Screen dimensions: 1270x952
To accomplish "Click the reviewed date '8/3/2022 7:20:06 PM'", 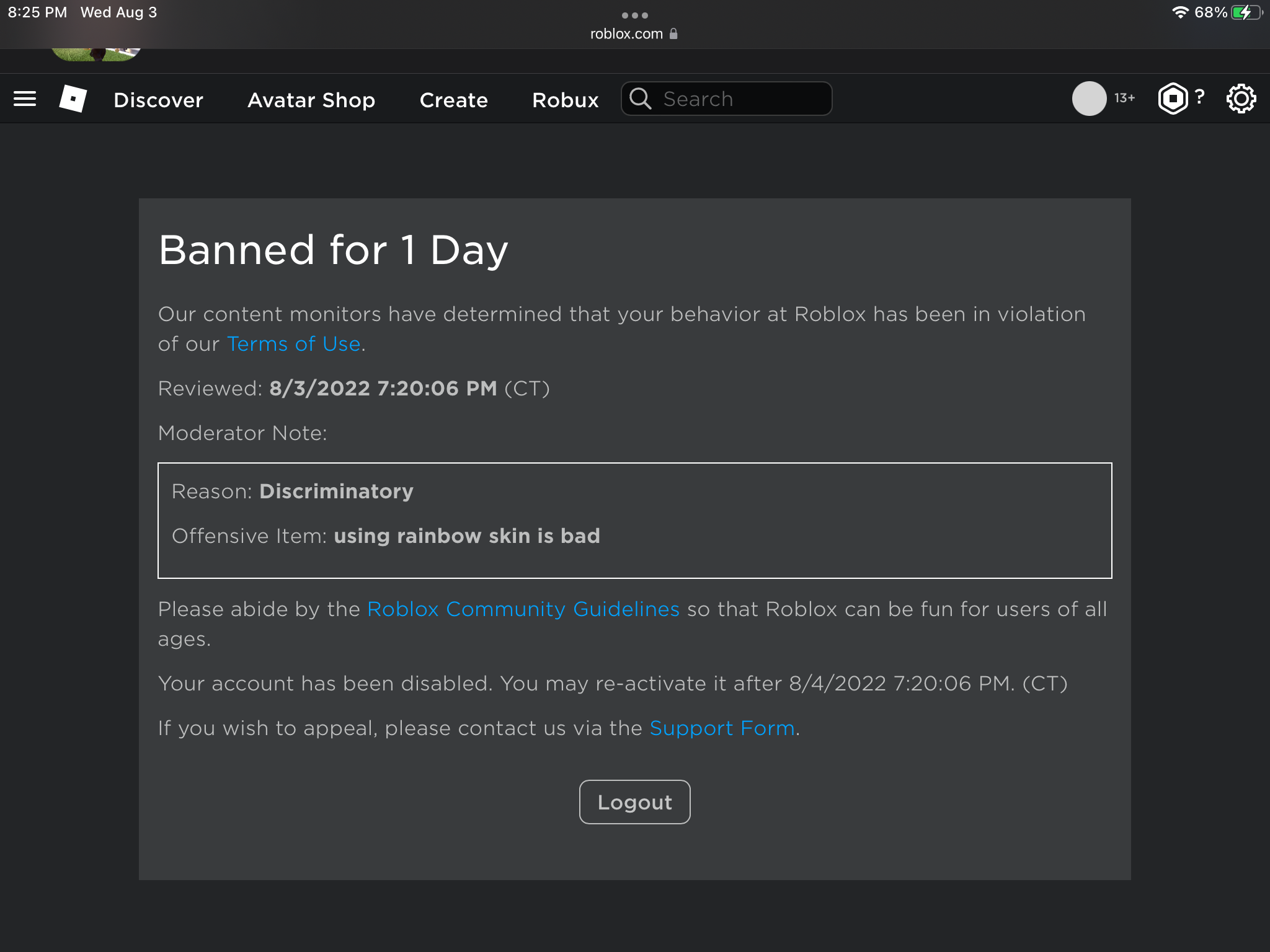I will 383,389.
